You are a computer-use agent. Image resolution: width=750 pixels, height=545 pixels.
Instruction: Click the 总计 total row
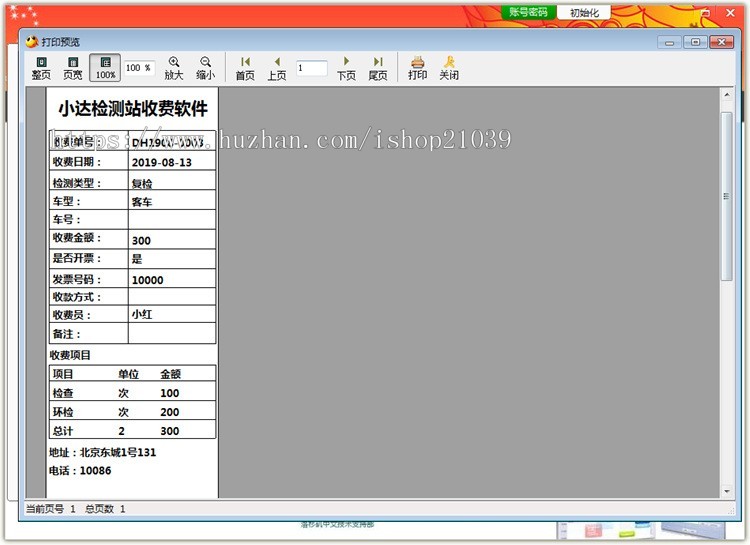click(x=132, y=431)
